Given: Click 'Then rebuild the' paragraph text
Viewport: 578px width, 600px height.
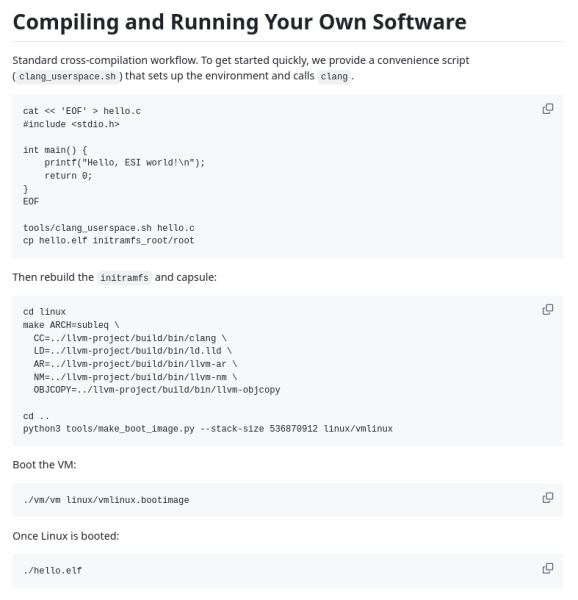Looking at the screenshot, I should (x=53, y=277).
